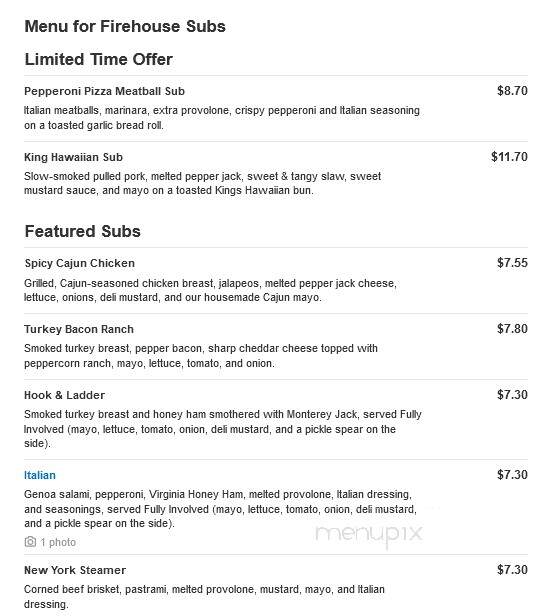Click the menupix watermark logo

(369, 535)
